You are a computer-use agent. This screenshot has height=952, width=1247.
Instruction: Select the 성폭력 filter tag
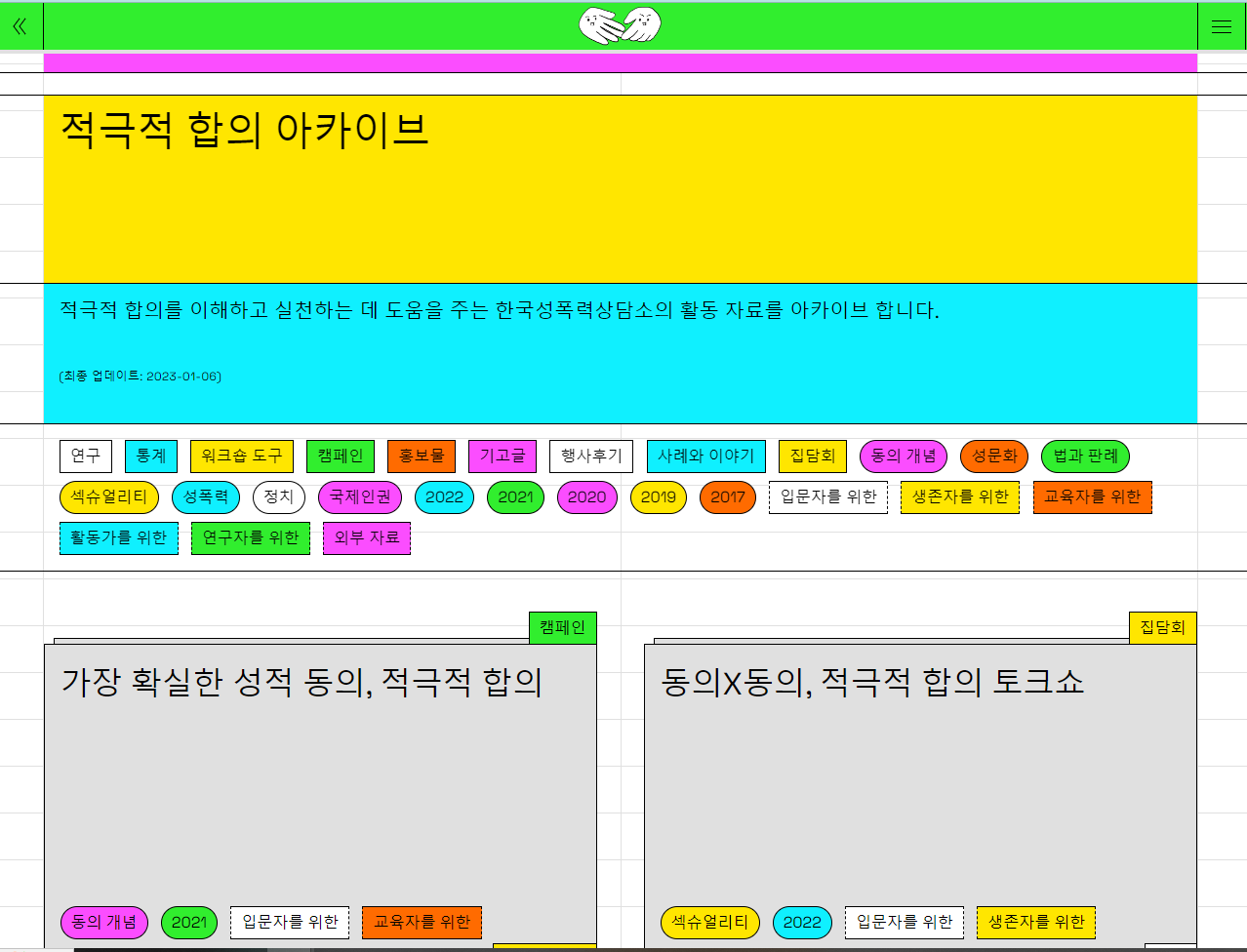[206, 497]
